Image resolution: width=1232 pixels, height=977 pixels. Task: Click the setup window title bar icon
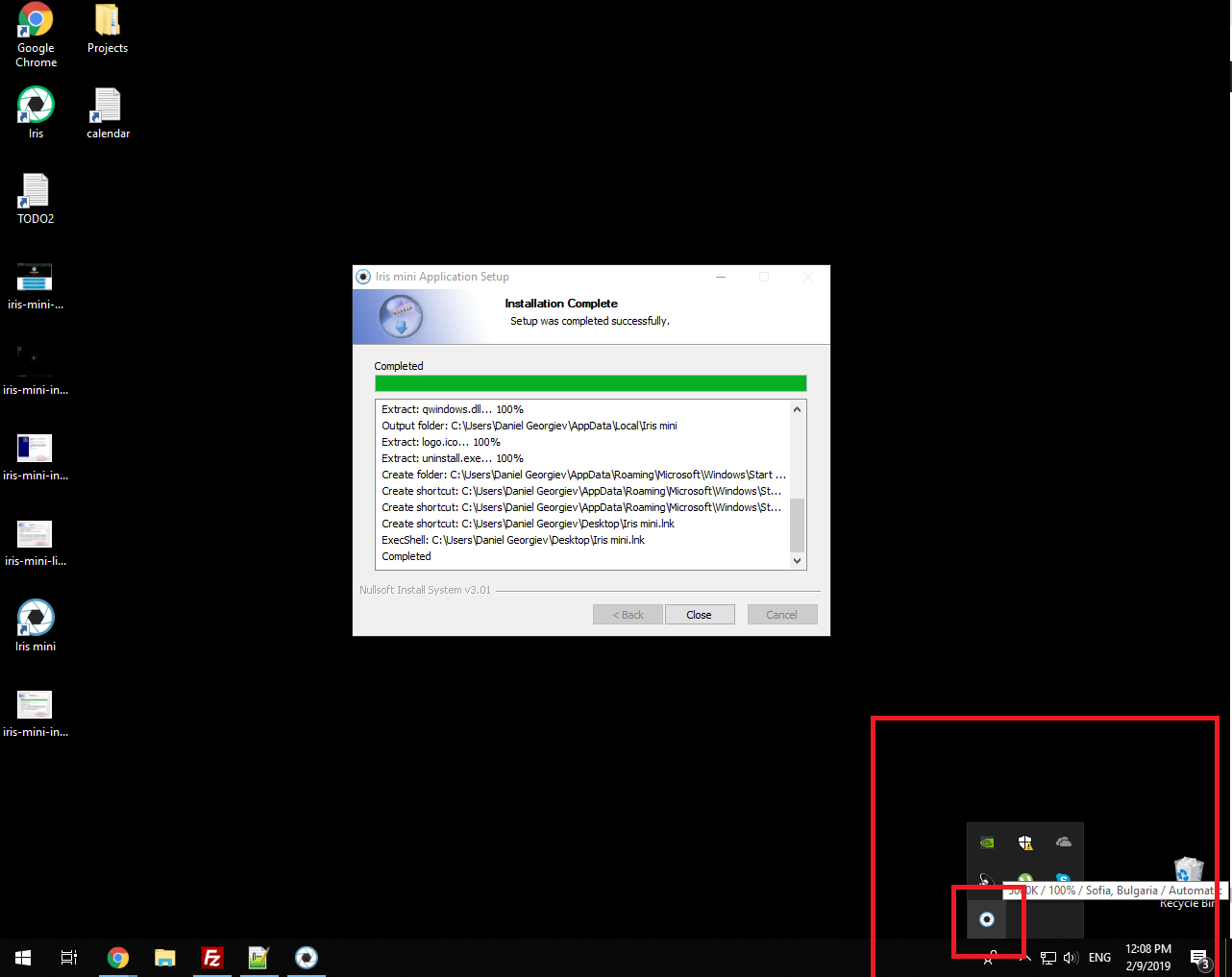[x=363, y=277]
